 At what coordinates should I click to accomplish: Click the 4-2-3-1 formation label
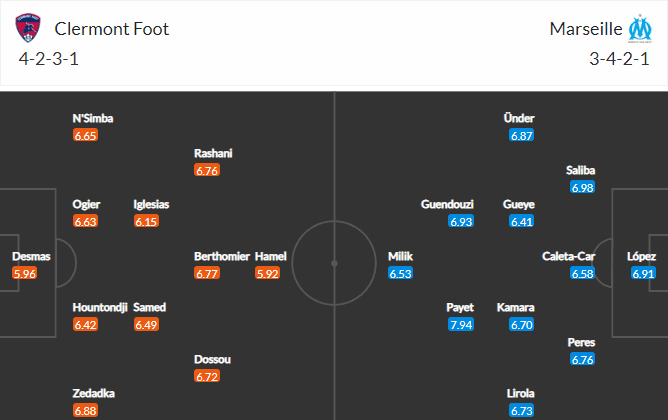[x=49, y=59]
